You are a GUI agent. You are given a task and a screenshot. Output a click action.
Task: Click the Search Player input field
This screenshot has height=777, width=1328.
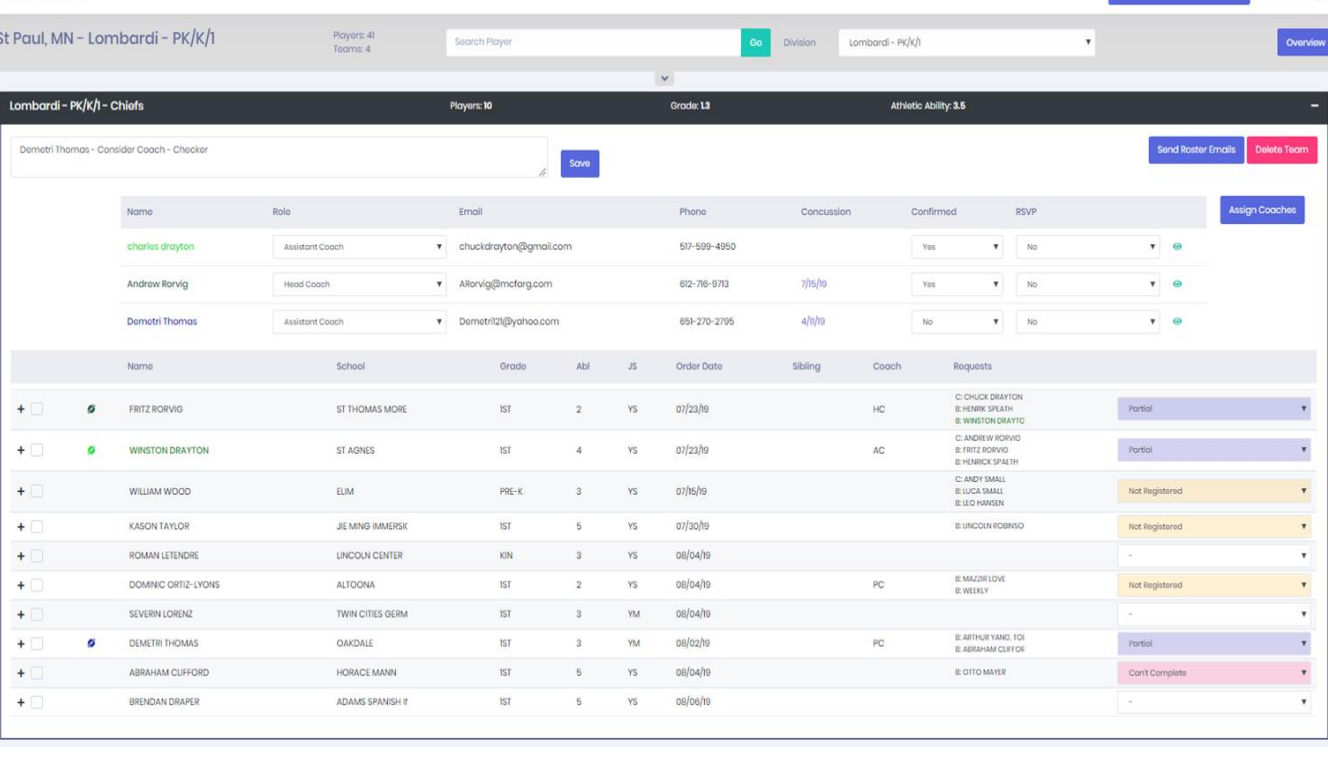593,43
